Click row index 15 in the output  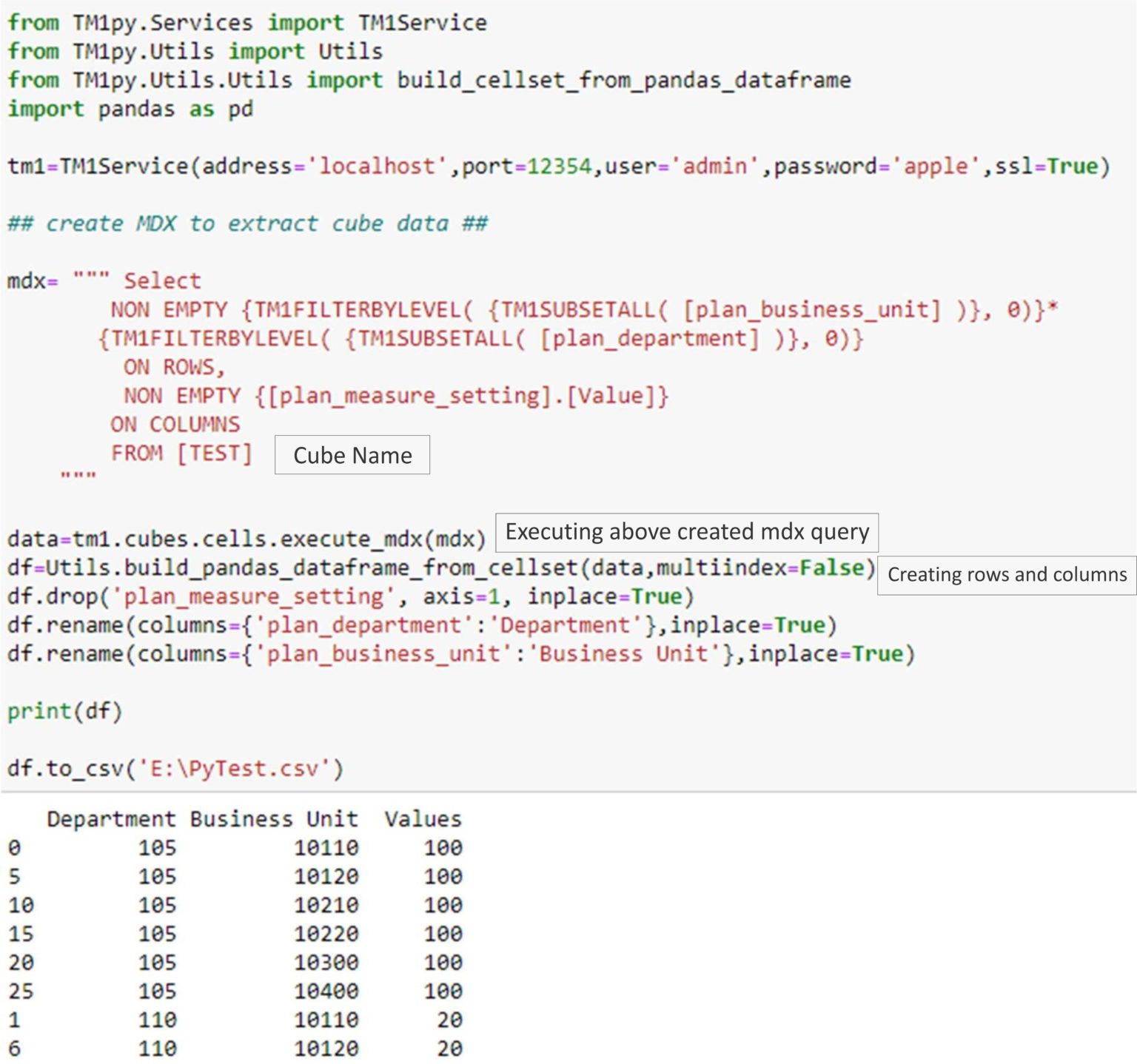coord(21,934)
